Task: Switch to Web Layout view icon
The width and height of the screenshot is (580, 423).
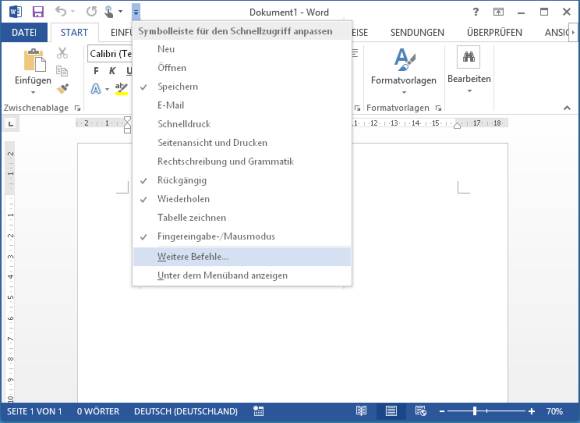Action: (421, 411)
